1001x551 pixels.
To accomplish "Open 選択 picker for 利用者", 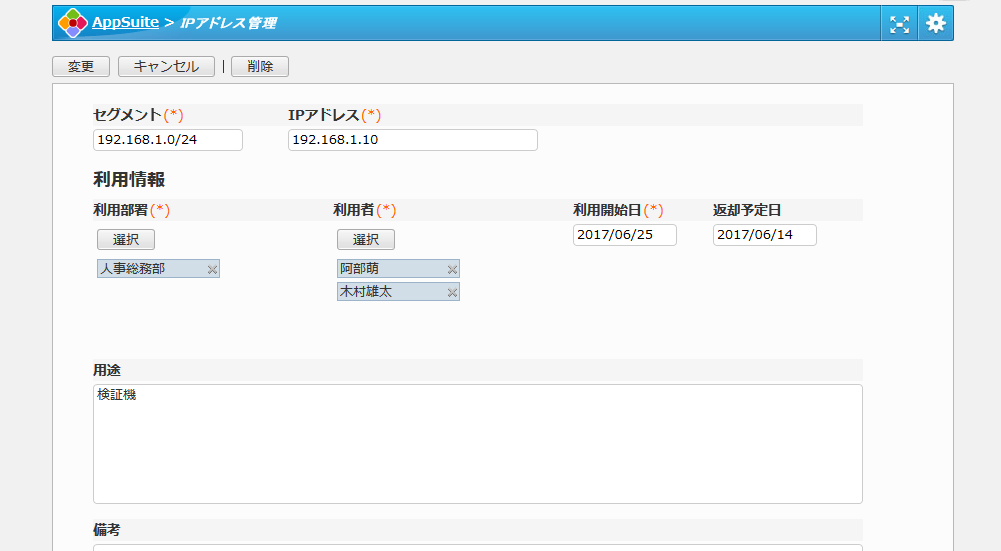I will point(366,240).
